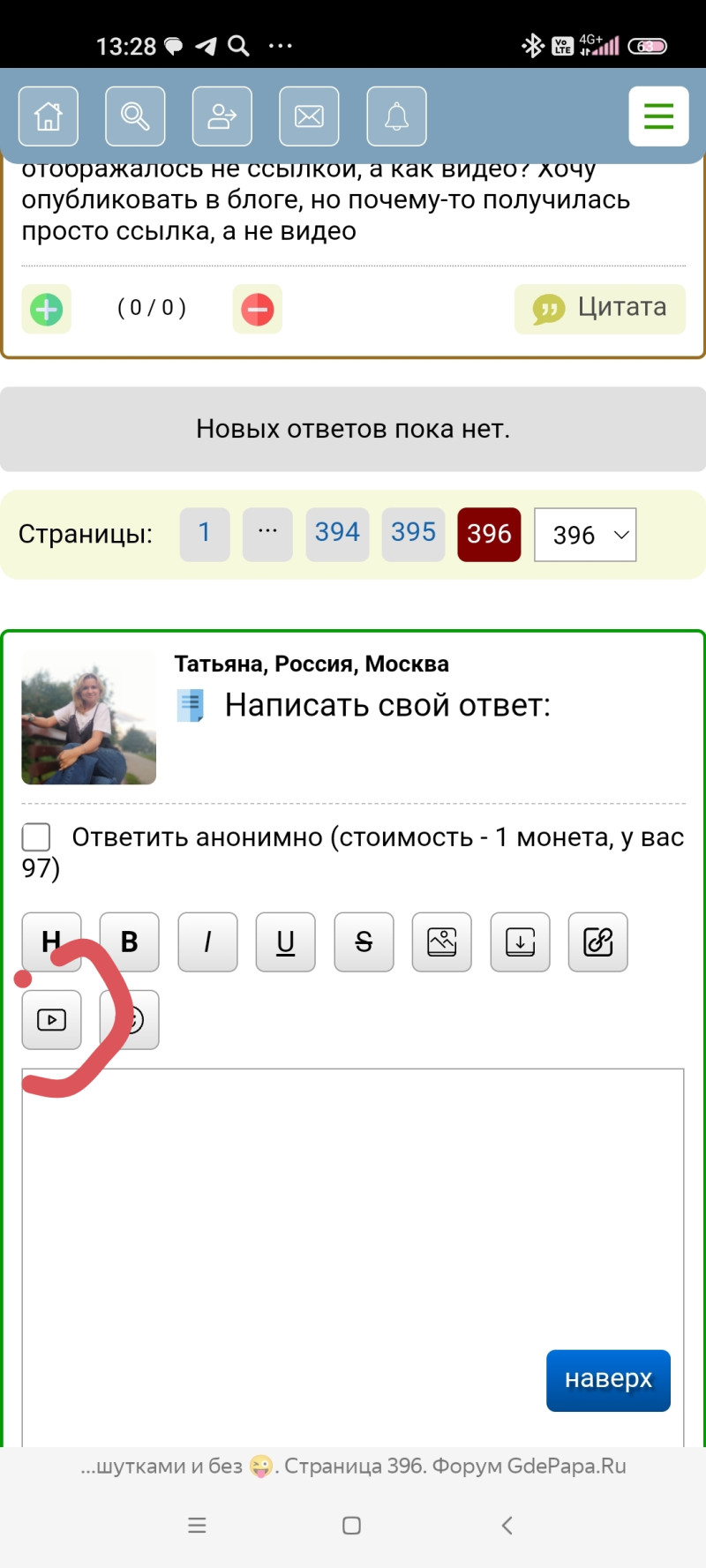Quote the post with Цитата button
706x1568 pixels.
pos(600,309)
